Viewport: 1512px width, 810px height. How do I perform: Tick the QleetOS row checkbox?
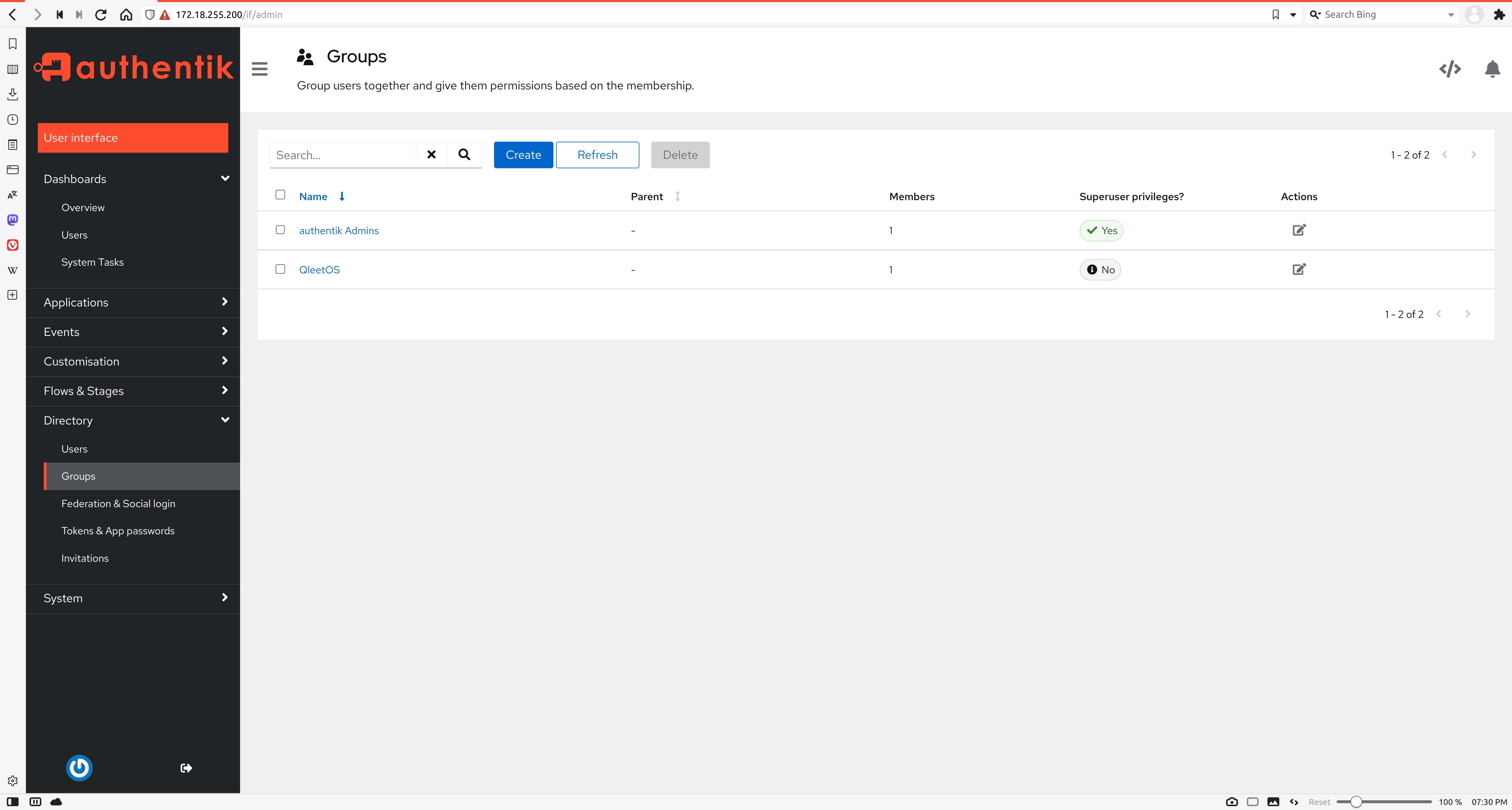coord(280,269)
